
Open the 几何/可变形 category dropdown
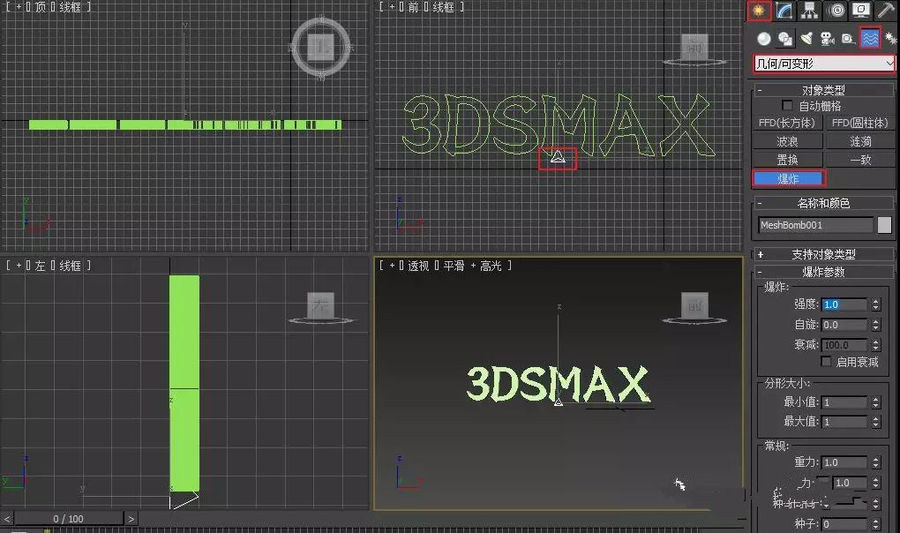click(x=824, y=63)
